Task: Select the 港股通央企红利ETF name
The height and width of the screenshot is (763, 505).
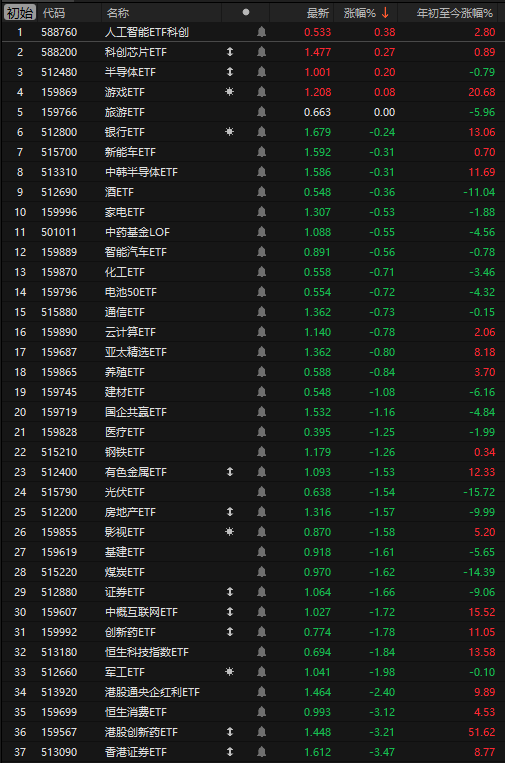Action: 152,692
